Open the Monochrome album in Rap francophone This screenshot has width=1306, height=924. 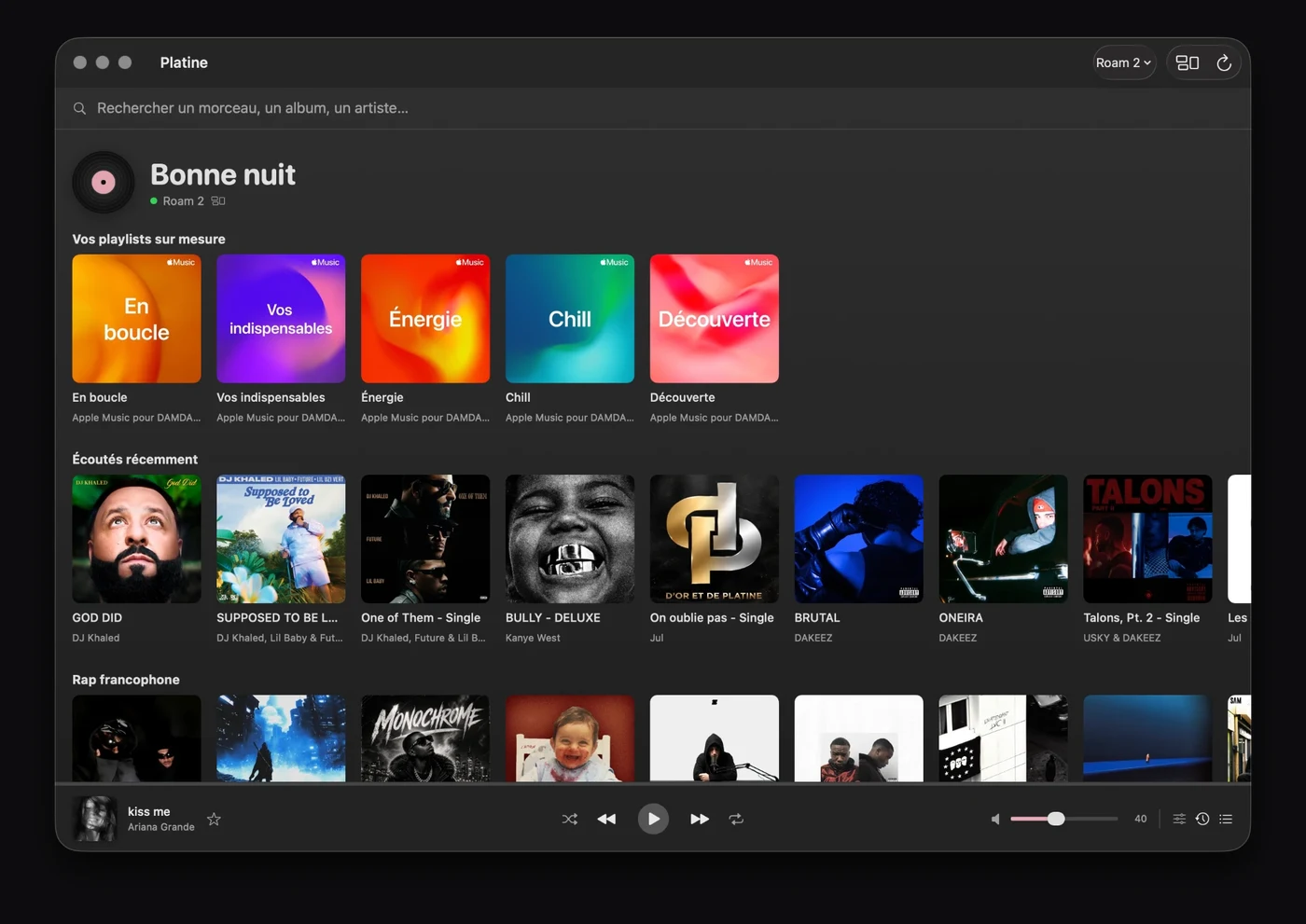(x=425, y=738)
